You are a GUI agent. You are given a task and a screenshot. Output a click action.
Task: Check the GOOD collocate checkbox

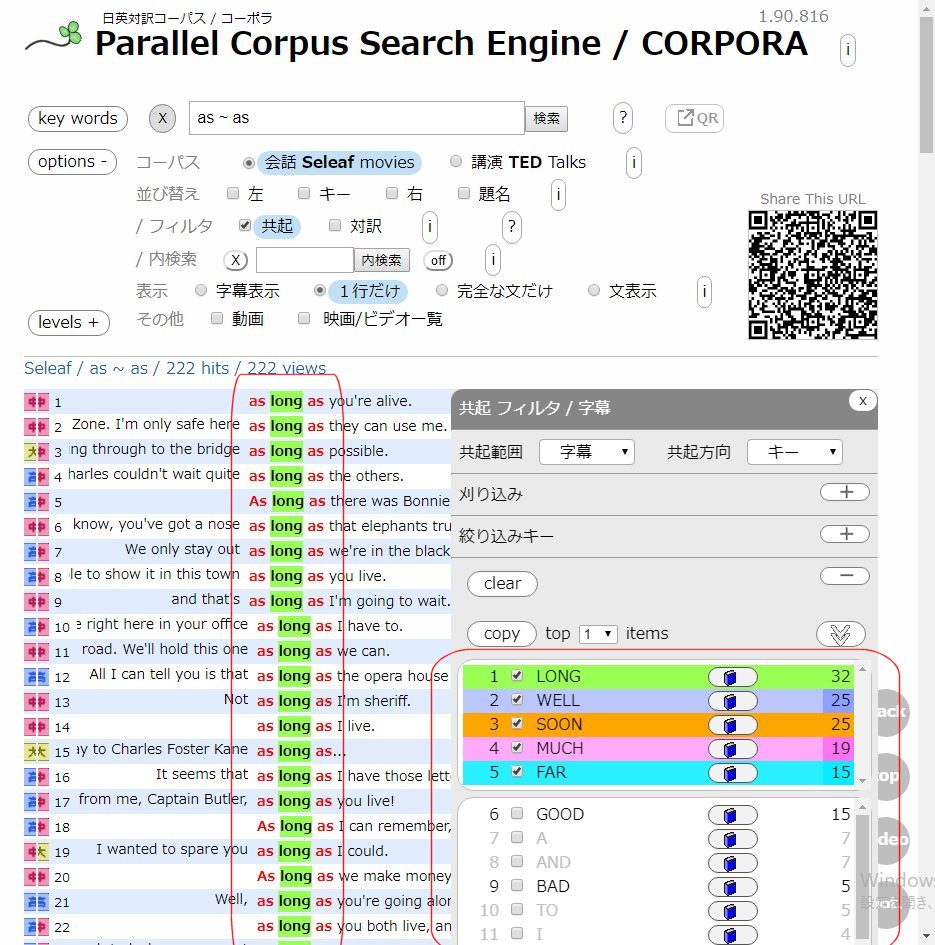coord(518,815)
